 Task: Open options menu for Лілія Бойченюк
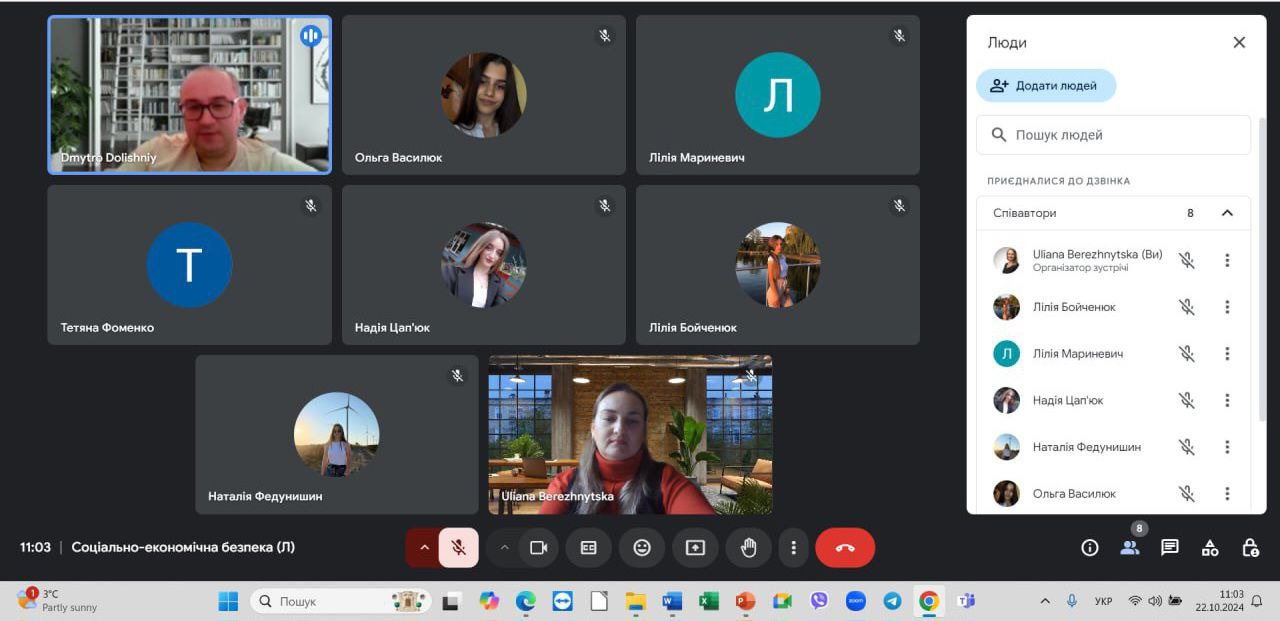(x=1227, y=307)
